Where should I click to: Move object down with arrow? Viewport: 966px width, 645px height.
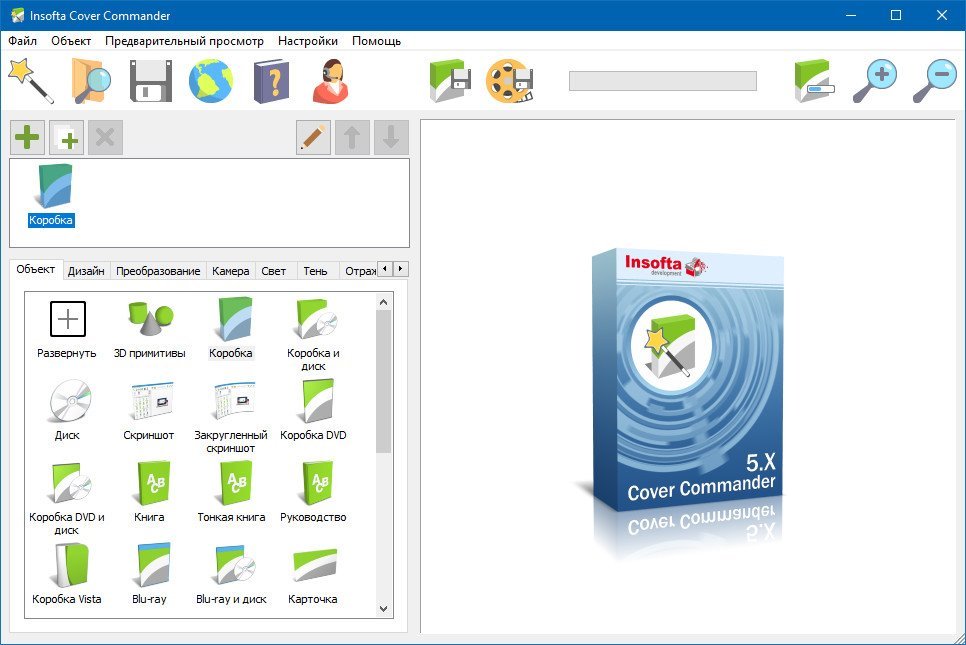[391, 137]
